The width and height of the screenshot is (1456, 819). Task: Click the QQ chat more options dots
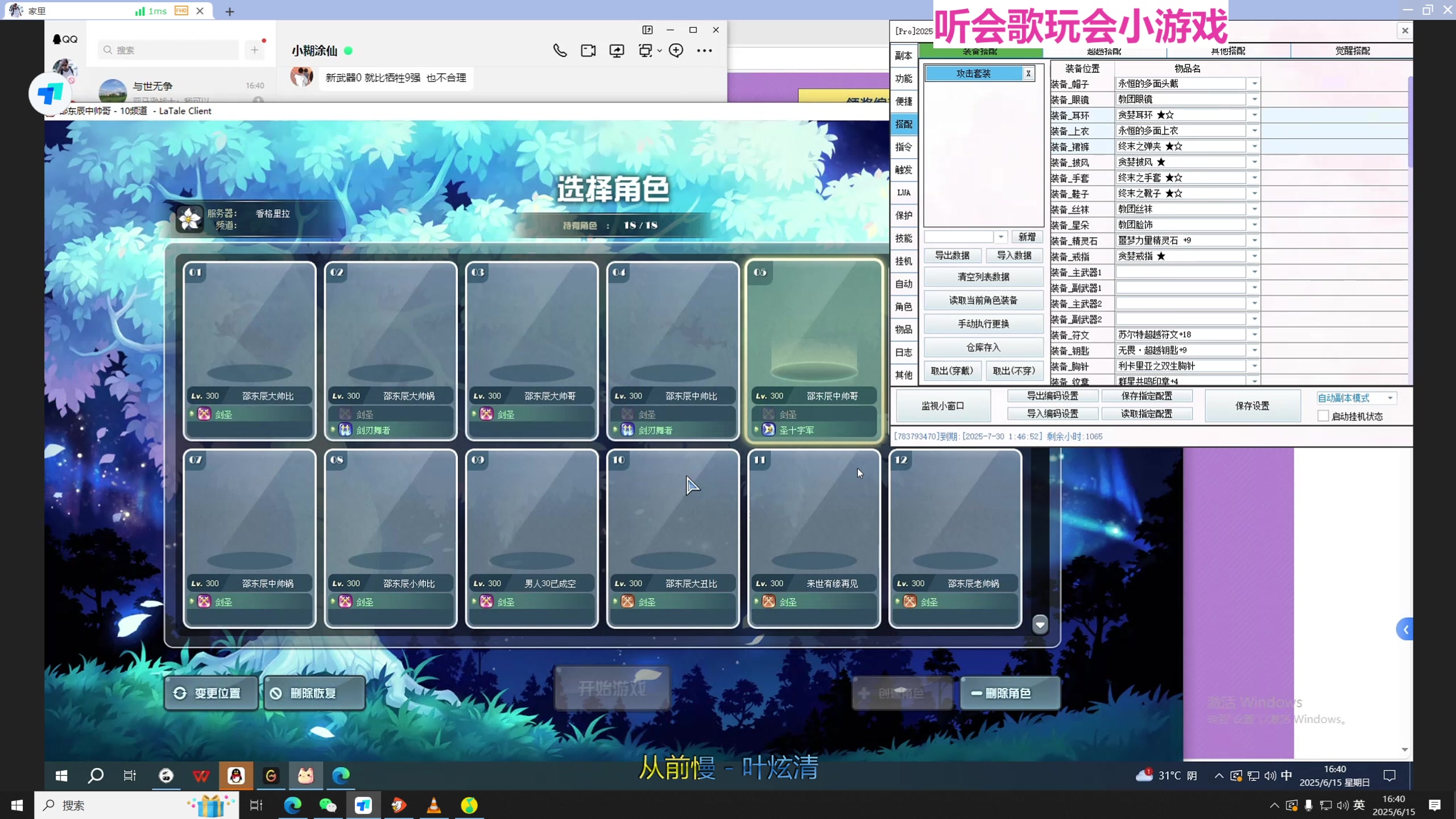[704, 51]
